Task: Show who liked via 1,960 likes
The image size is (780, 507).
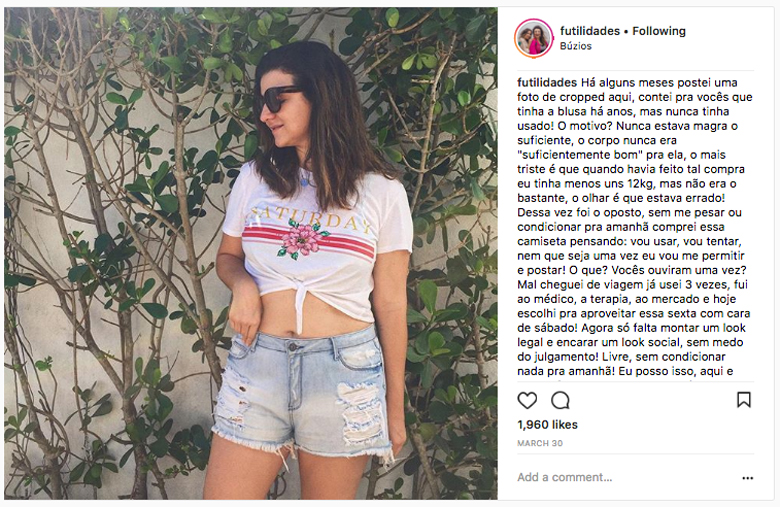Action: [547, 424]
